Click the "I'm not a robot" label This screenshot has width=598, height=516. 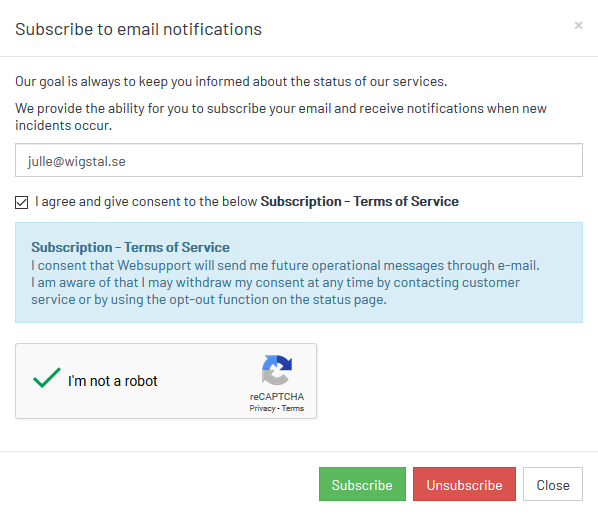coord(113,381)
